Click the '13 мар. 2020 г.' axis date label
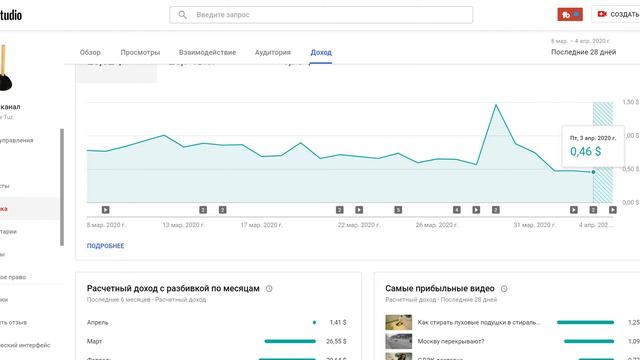The width and height of the screenshot is (640, 360). tap(183, 225)
